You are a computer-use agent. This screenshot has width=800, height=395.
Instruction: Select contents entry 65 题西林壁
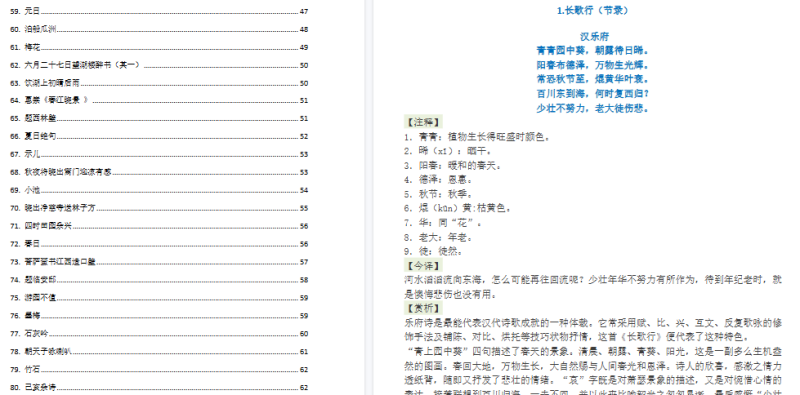tap(159, 118)
